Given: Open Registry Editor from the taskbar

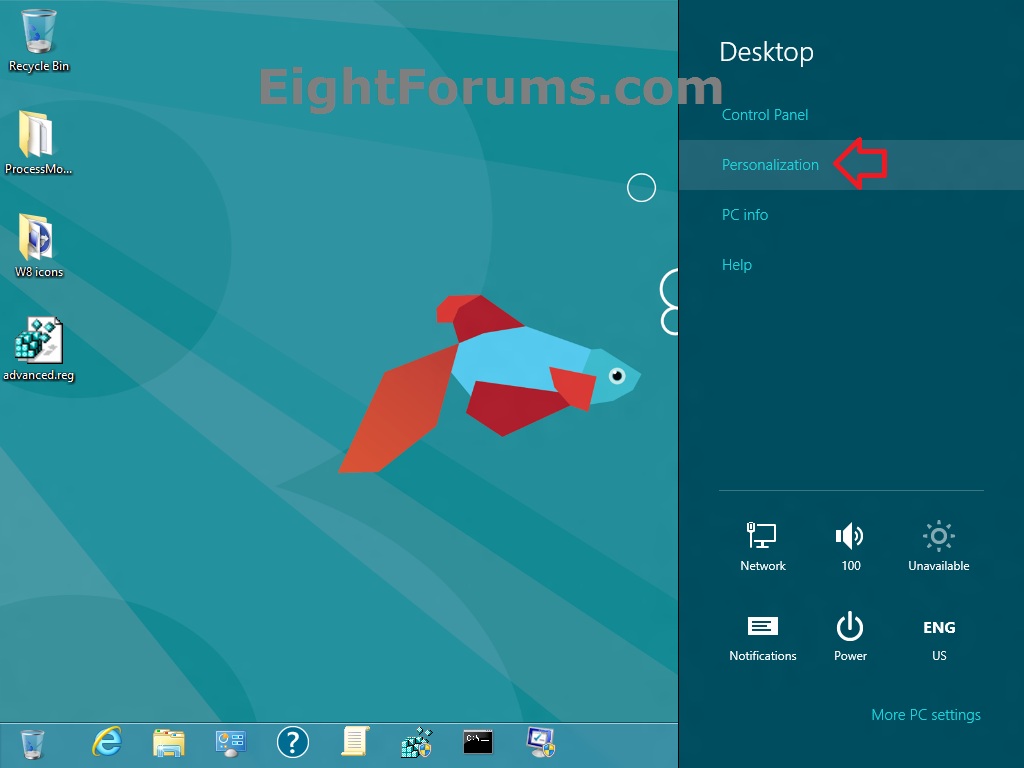Looking at the screenshot, I should point(417,743).
